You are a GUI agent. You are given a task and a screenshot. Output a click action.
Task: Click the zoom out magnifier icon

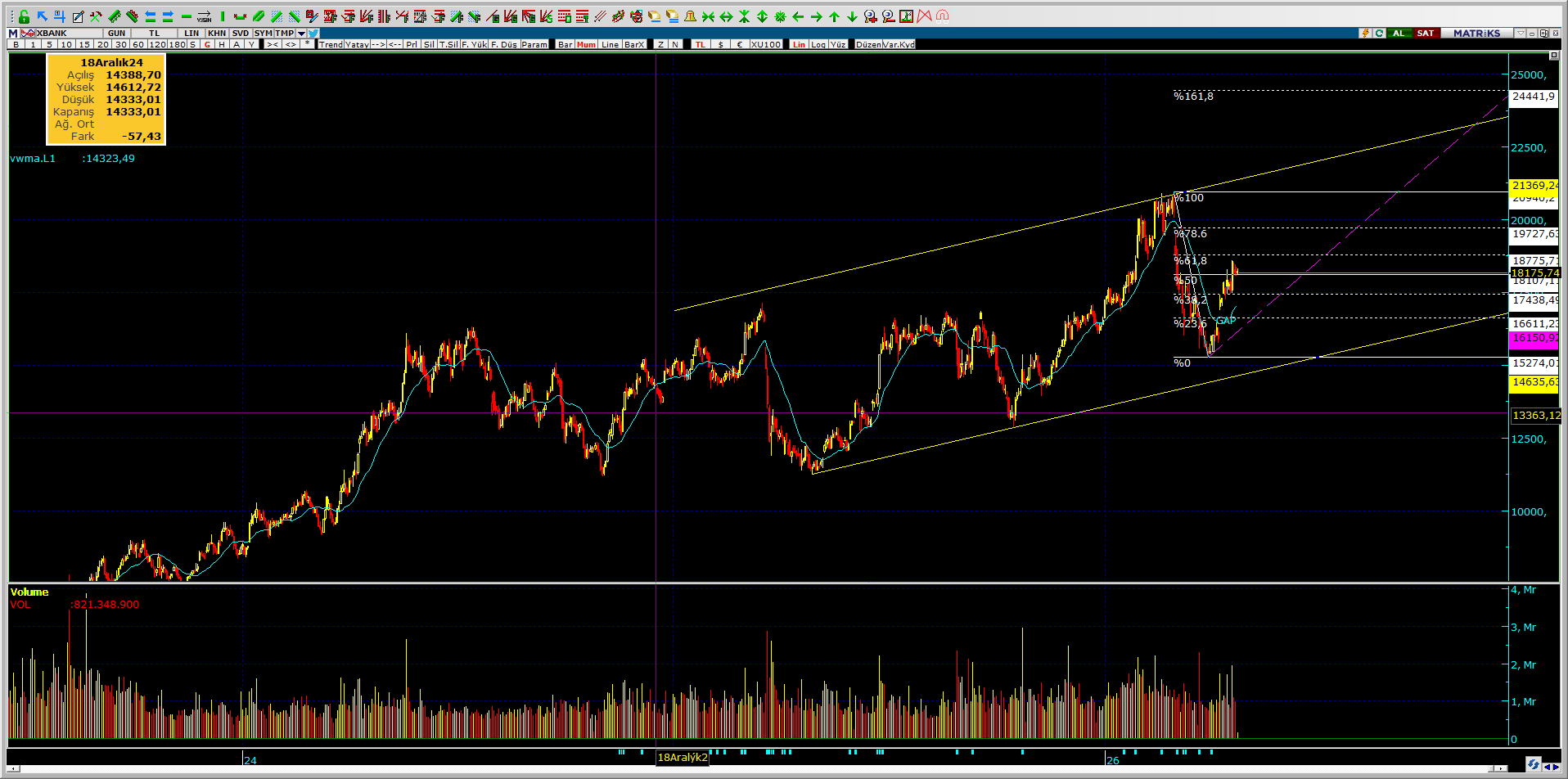(888, 16)
